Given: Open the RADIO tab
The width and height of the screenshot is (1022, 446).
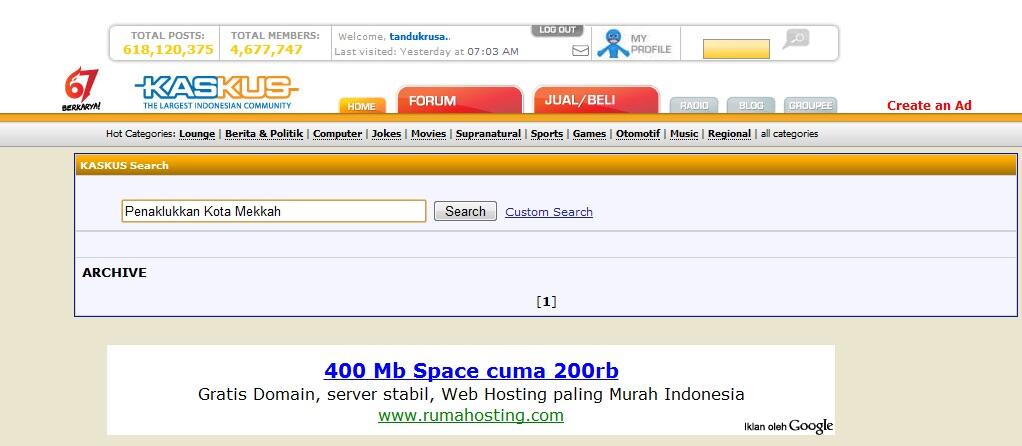Looking at the screenshot, I should [694, 105].
